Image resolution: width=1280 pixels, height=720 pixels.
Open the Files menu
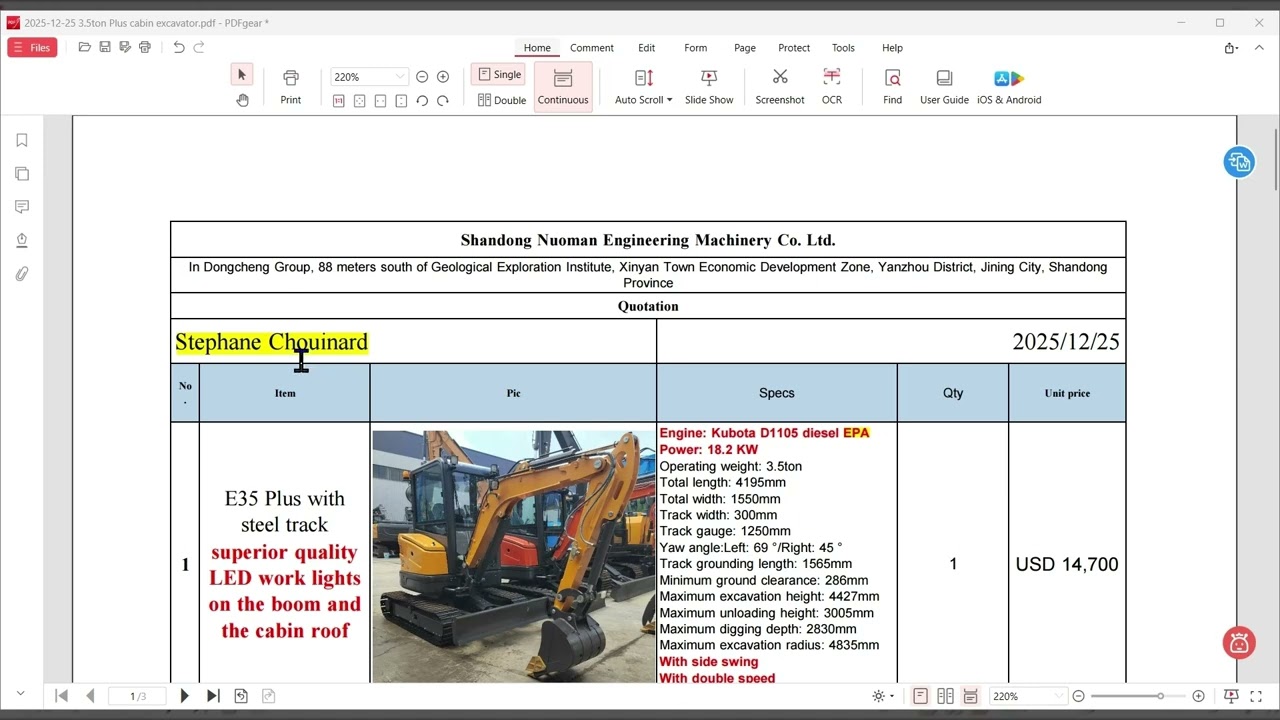coord(32,48)
